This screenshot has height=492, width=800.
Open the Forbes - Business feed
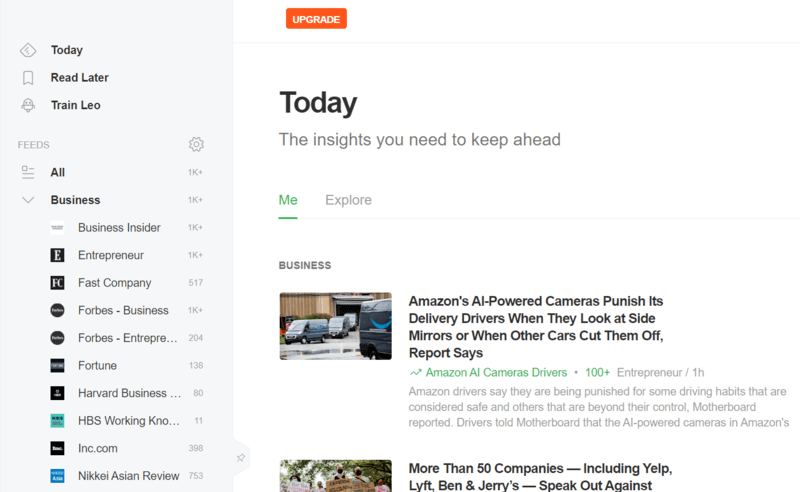(123, 310)
